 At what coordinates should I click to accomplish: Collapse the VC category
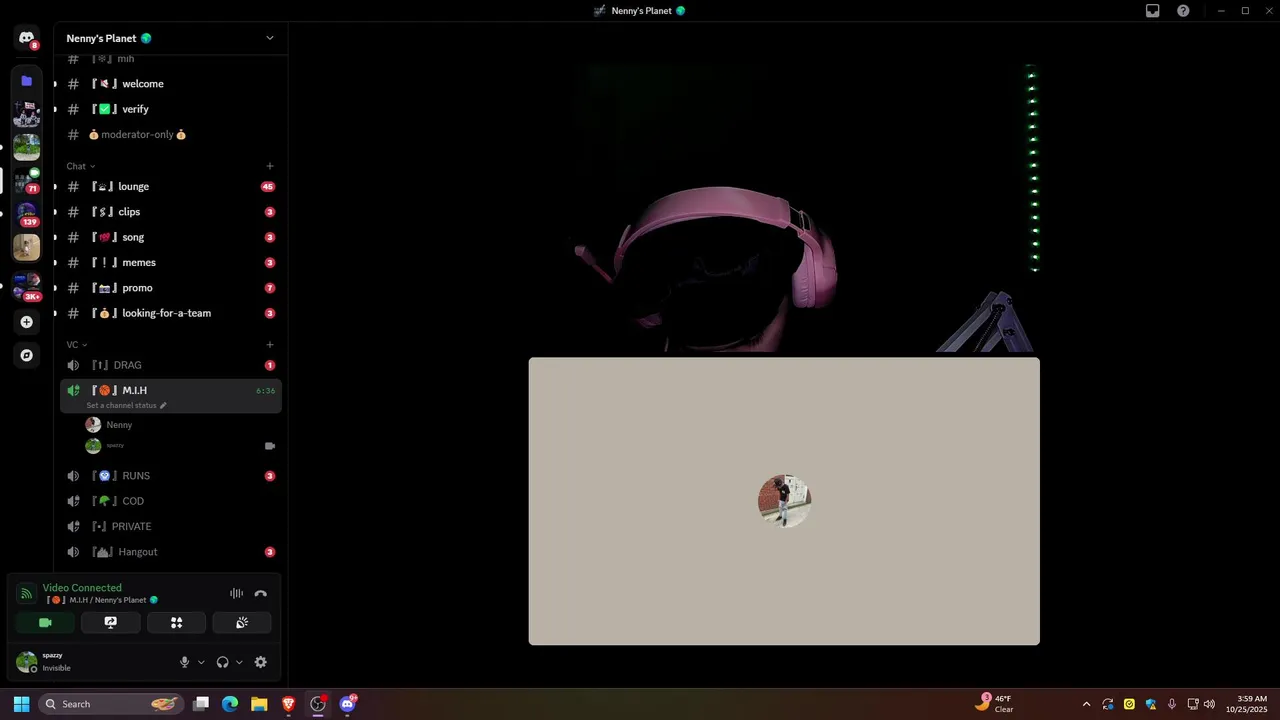[77, 345]
